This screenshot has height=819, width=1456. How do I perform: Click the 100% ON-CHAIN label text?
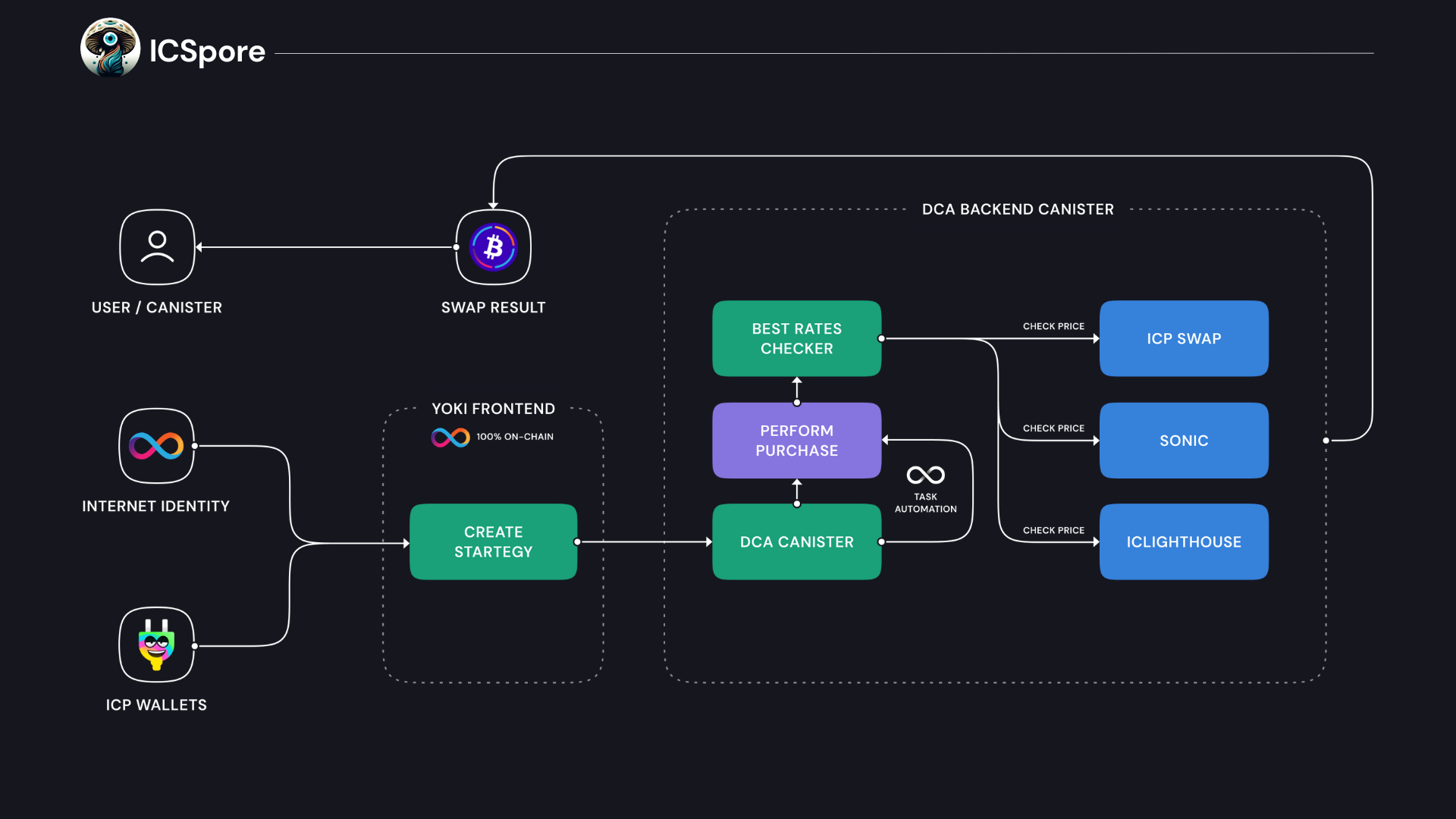click(x=517, y=436)
